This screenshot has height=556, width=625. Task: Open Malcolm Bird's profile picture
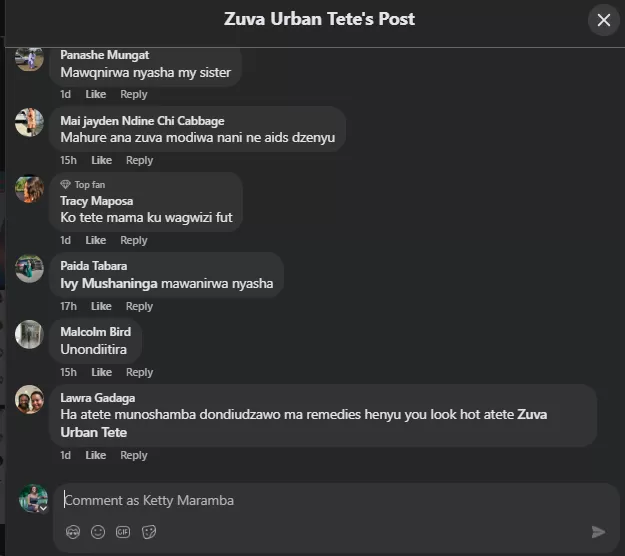(29, 334)
